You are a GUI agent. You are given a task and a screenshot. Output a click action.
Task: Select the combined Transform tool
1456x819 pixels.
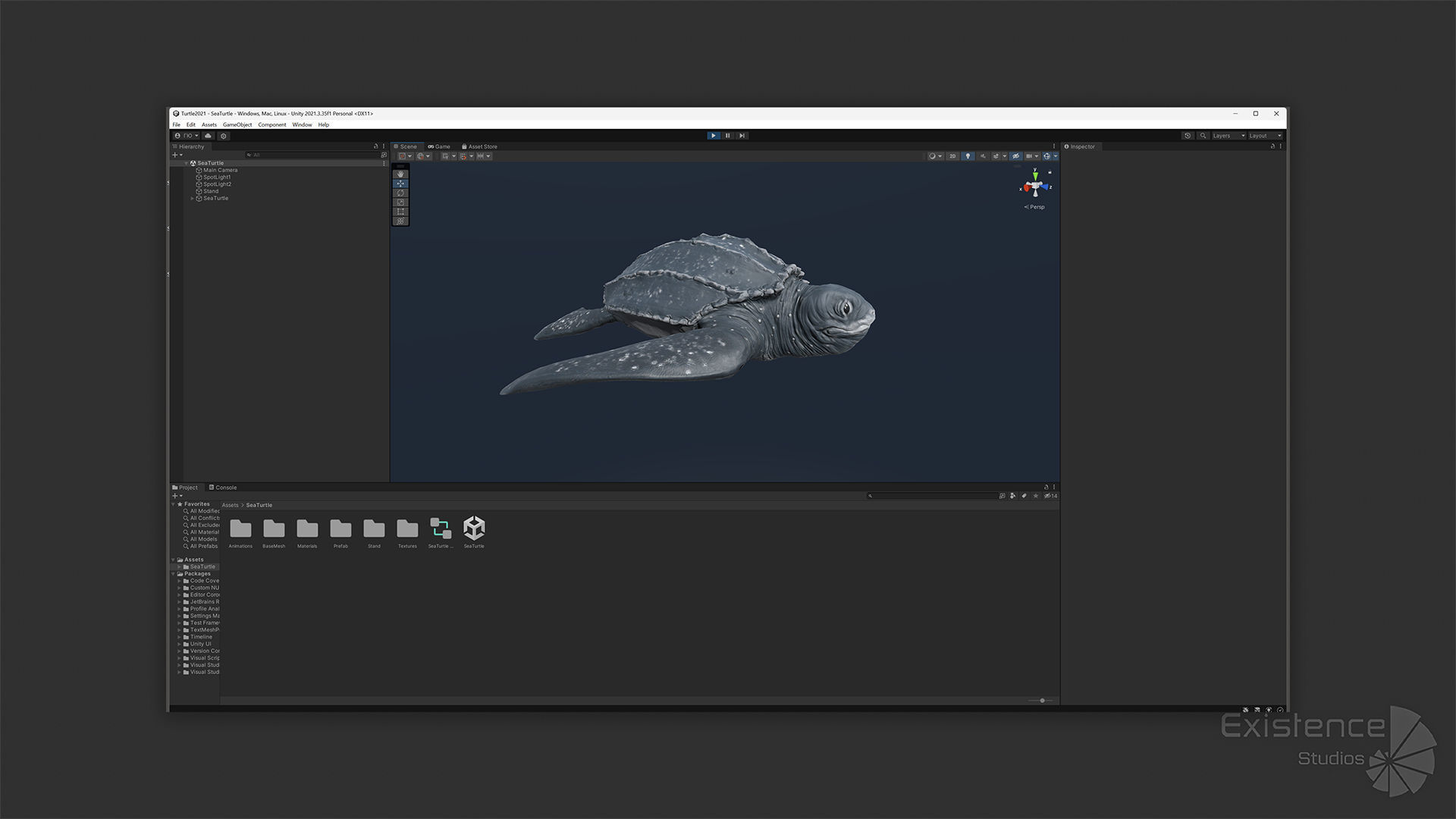point(400,221)
